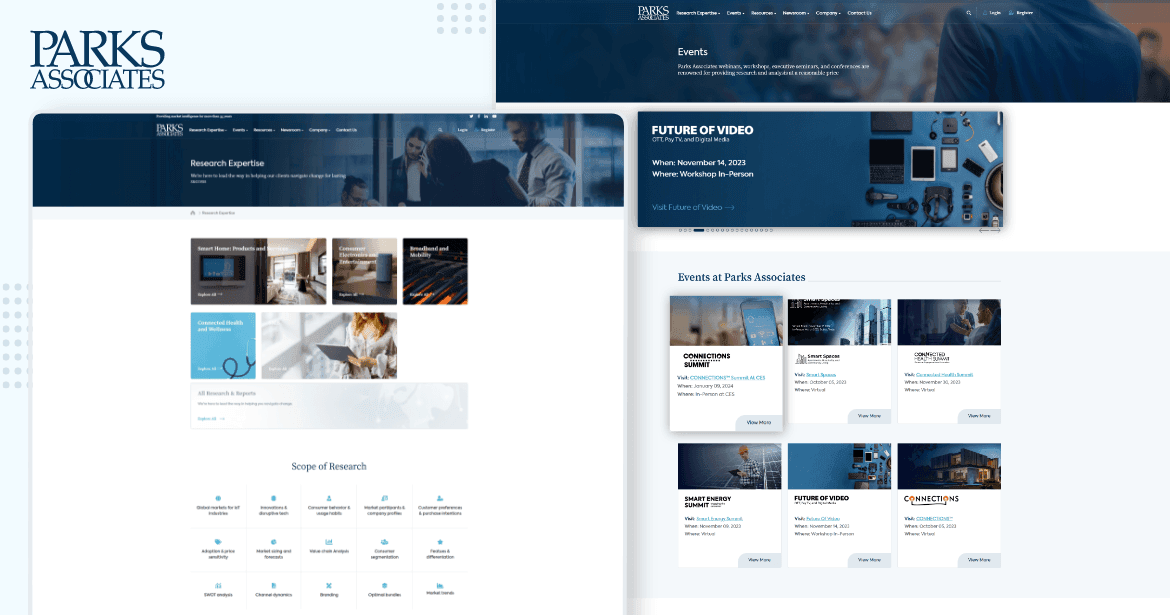Click Market participants & company profiles icon
This screenshot has height=615, width=1170.
pyautogui.click(x=384, y=498)
